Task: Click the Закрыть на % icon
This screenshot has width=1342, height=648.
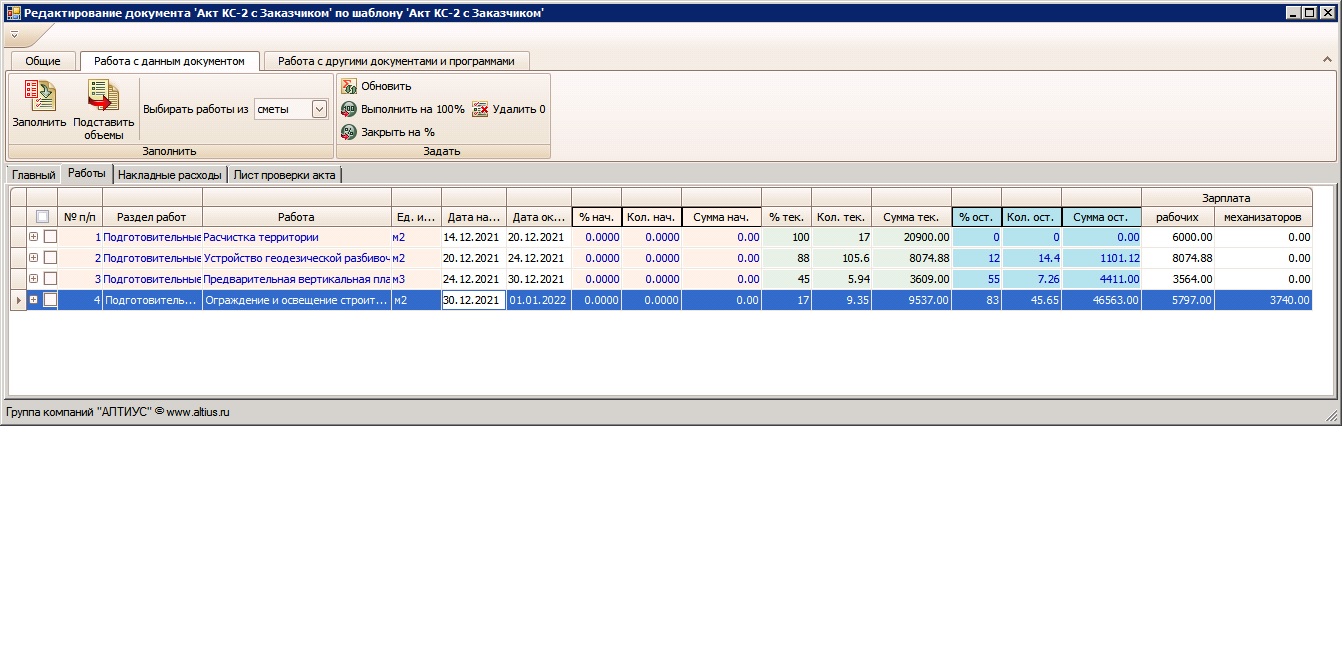Action: pos(349,132)
